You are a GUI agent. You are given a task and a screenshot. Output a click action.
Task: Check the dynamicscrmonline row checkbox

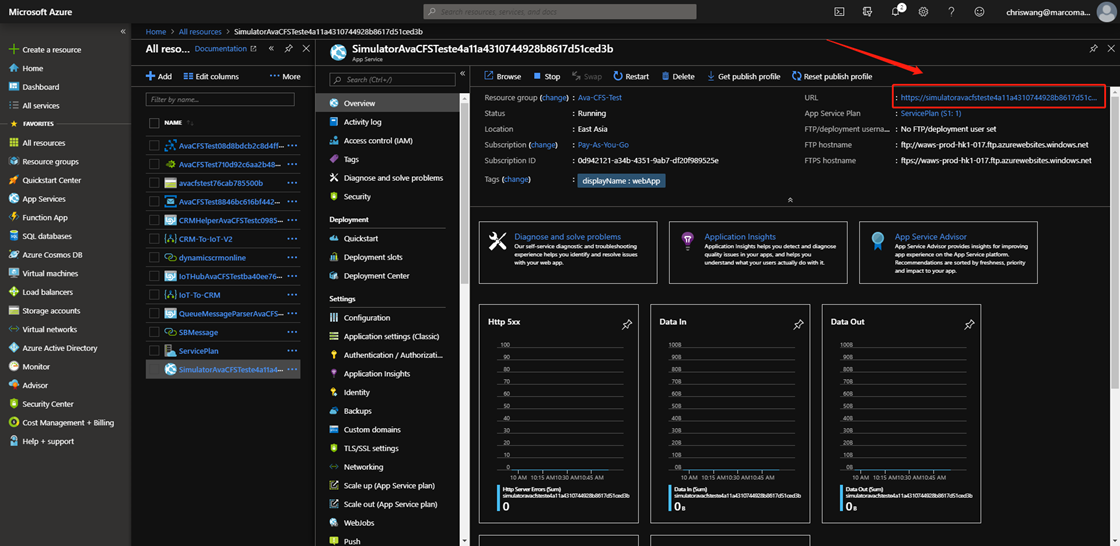pos(154,257)
